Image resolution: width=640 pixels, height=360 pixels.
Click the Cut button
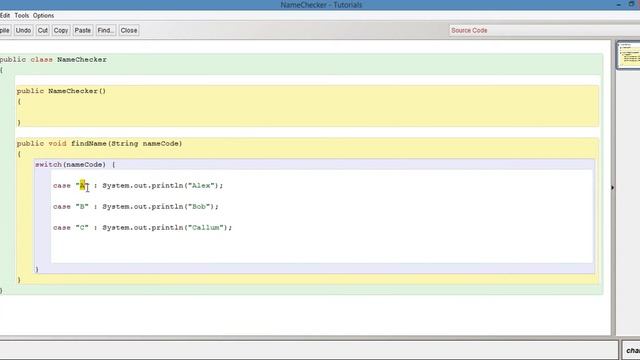[42, 30]
